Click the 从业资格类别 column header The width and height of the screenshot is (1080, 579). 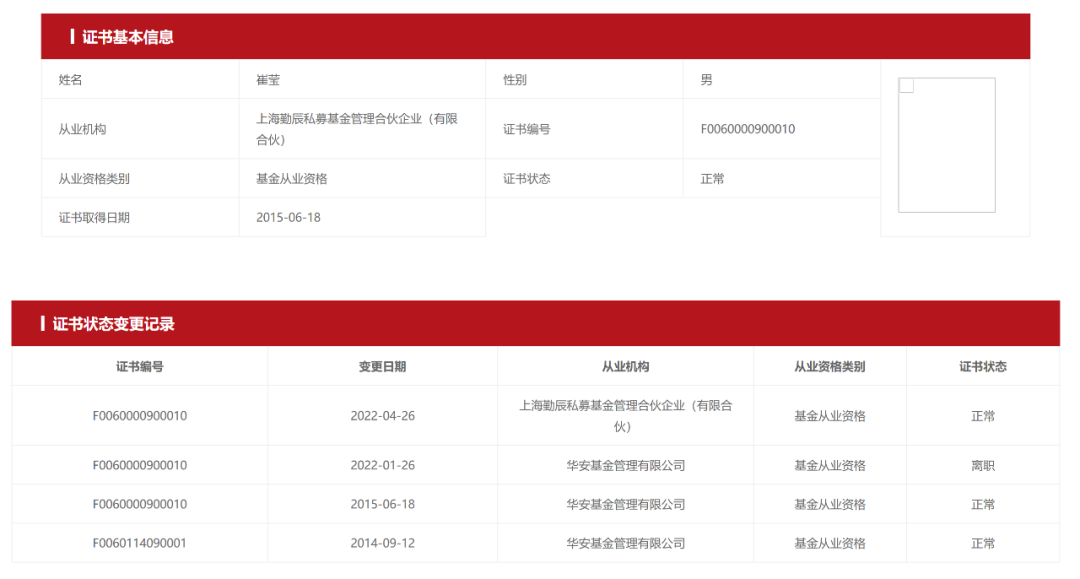pos(829,367)
